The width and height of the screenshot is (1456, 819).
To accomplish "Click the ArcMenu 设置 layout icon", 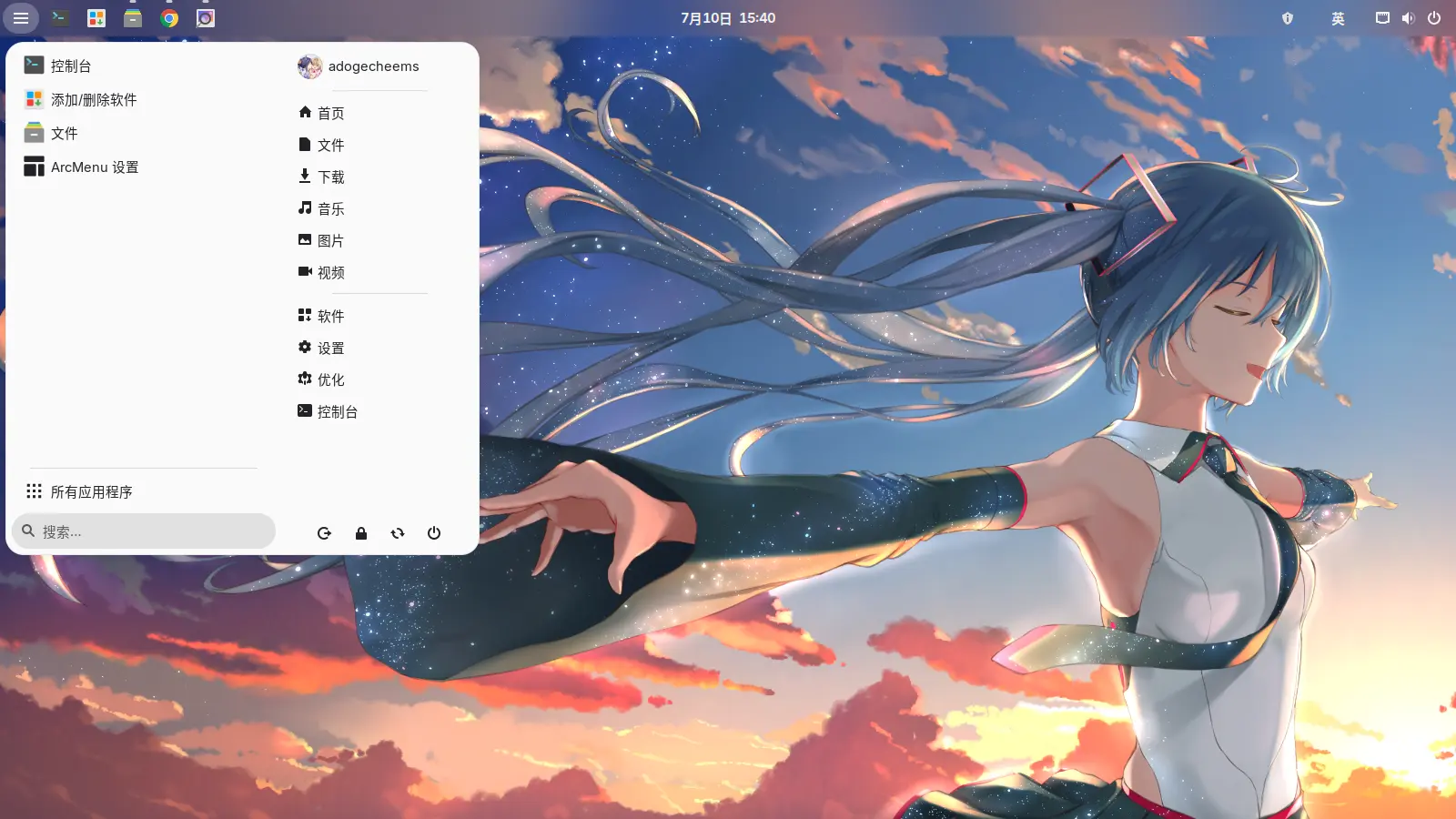I will (34, 166).
